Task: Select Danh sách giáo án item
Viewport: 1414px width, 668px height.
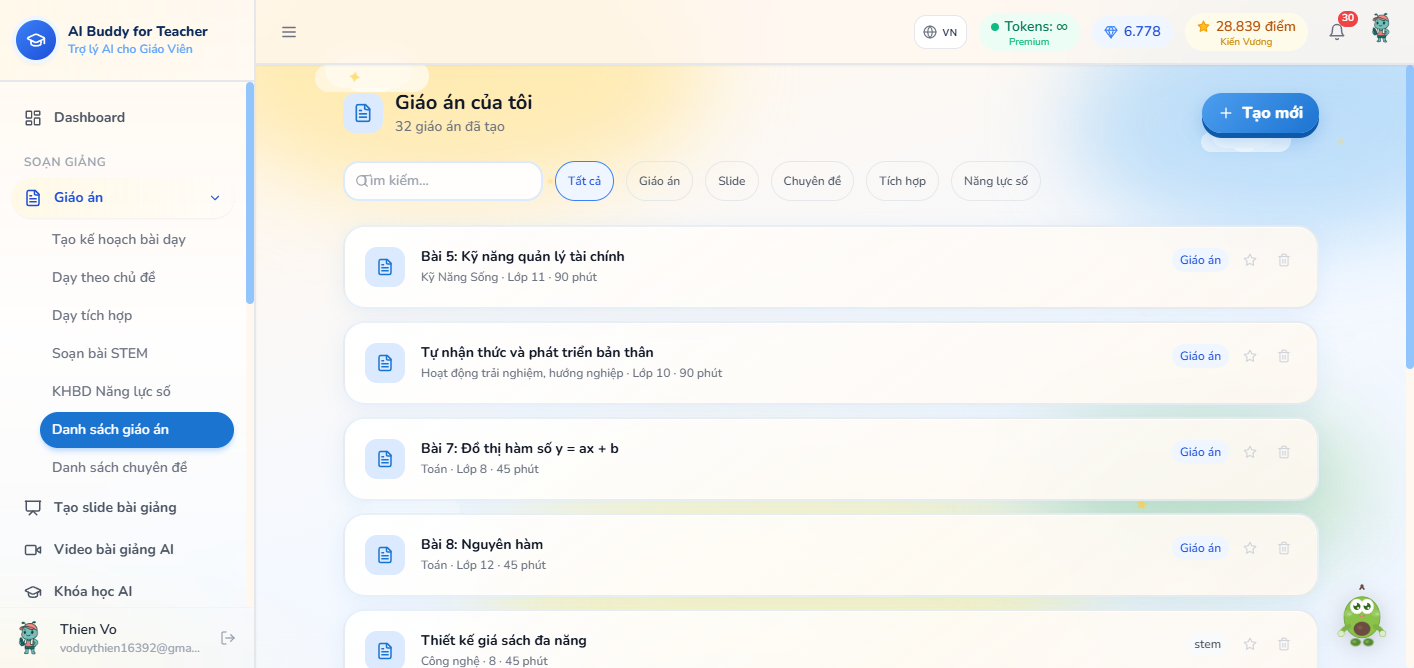Action: (x=137, y=429)
